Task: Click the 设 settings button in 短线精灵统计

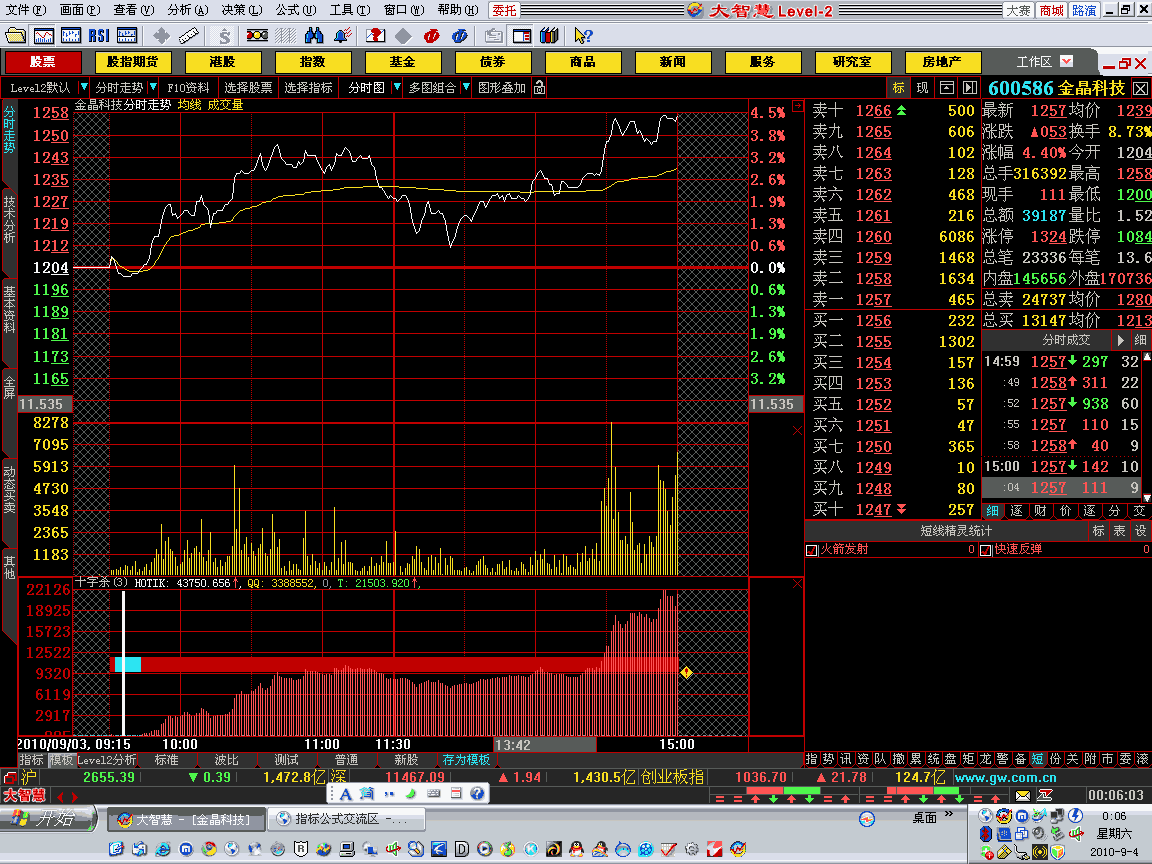Action: (x=1140, y=530)
